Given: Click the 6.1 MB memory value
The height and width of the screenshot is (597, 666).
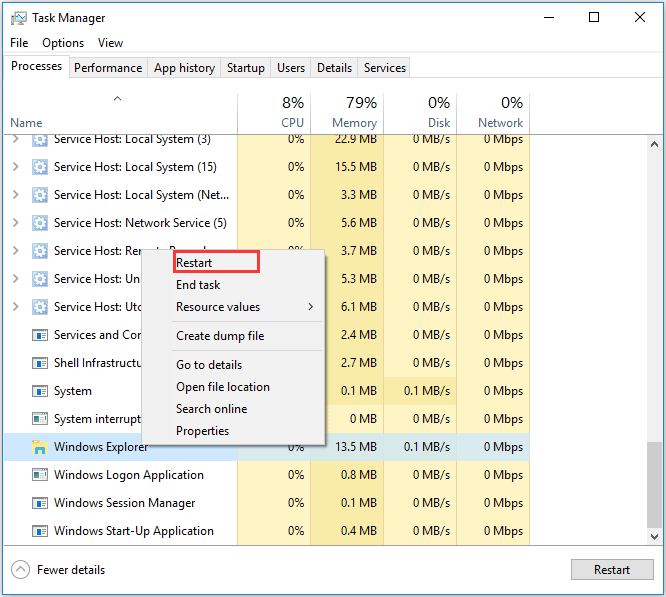Looking at the screenshot, I should pos(358,307).
